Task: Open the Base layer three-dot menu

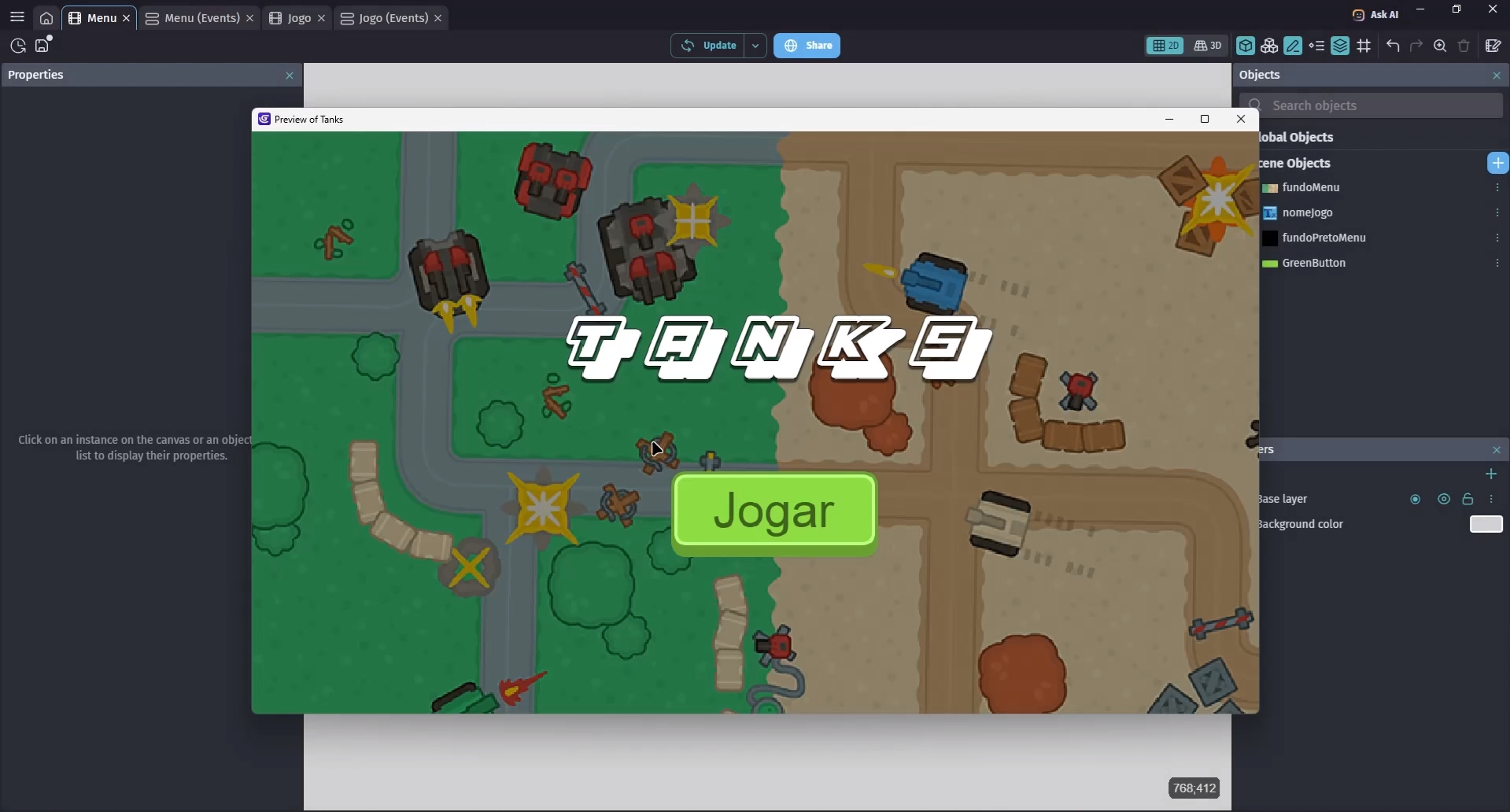Action: (1491, 499)
